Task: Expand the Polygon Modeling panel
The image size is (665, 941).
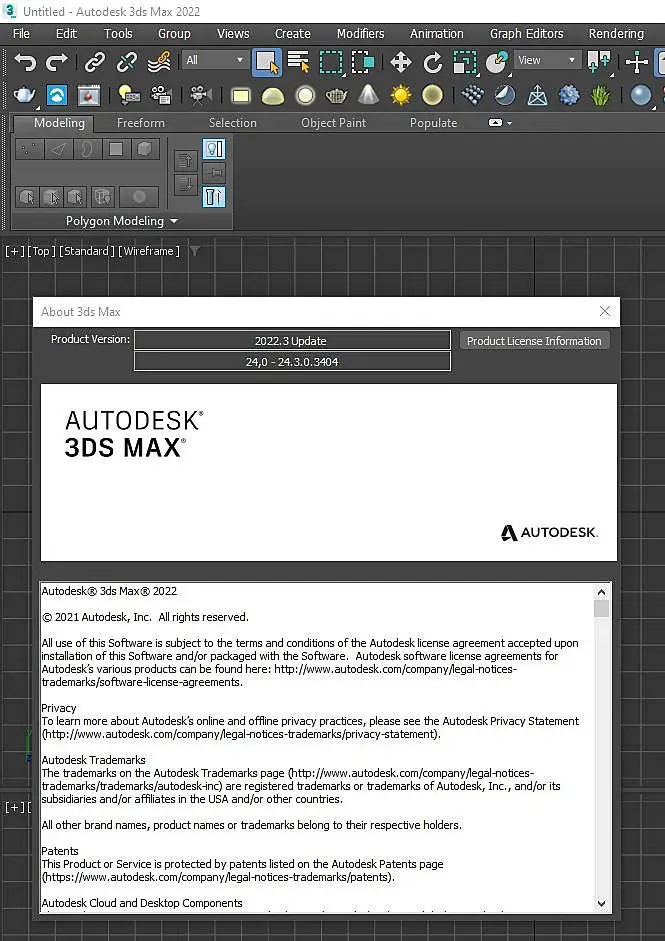Action: (122, 221)
